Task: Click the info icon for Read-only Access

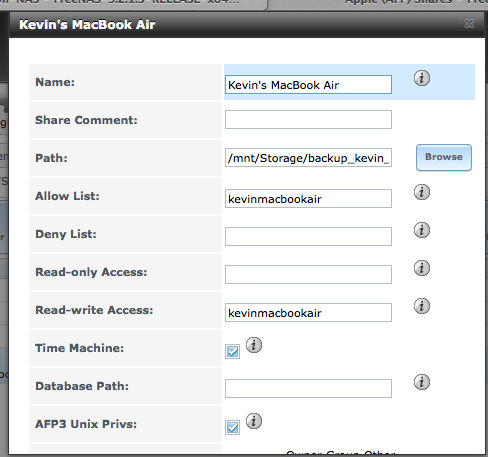Action: (x=422, y=268)
